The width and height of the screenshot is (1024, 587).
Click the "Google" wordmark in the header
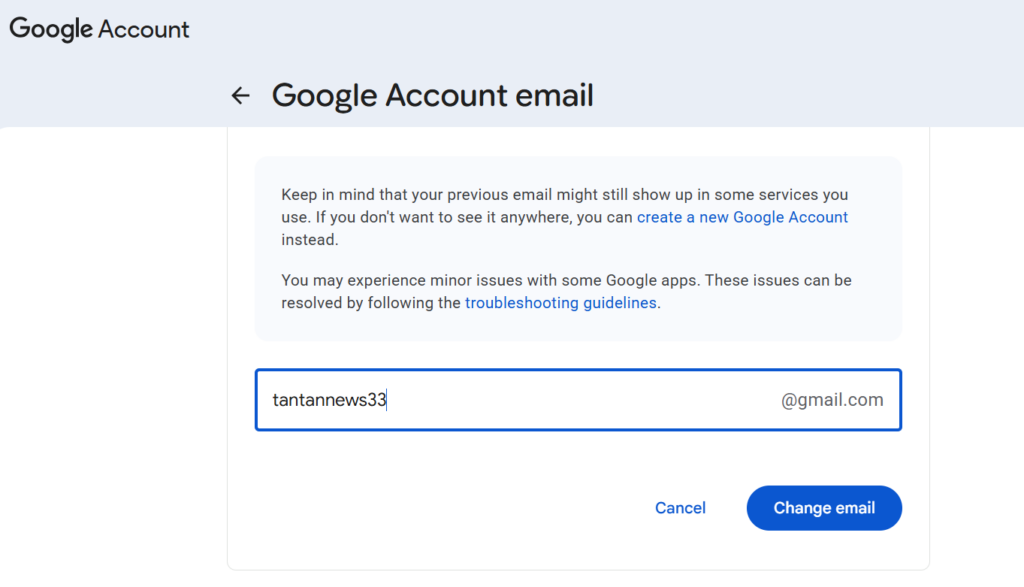point(51,29)
